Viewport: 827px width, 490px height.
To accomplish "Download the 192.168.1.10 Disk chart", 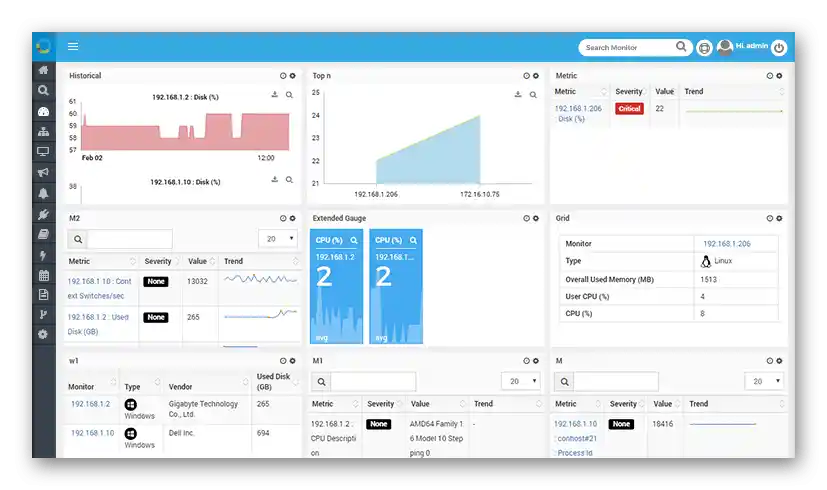I will tap(274, 179).
